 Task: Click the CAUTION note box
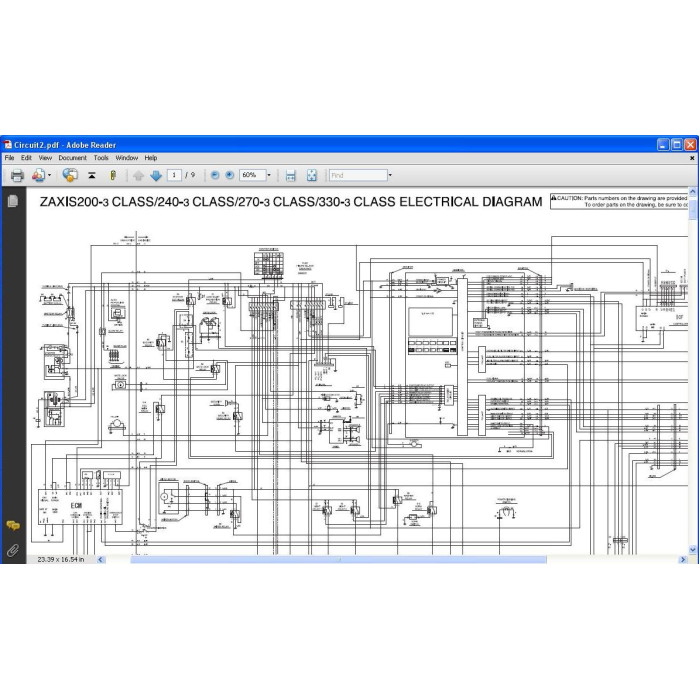619,201
